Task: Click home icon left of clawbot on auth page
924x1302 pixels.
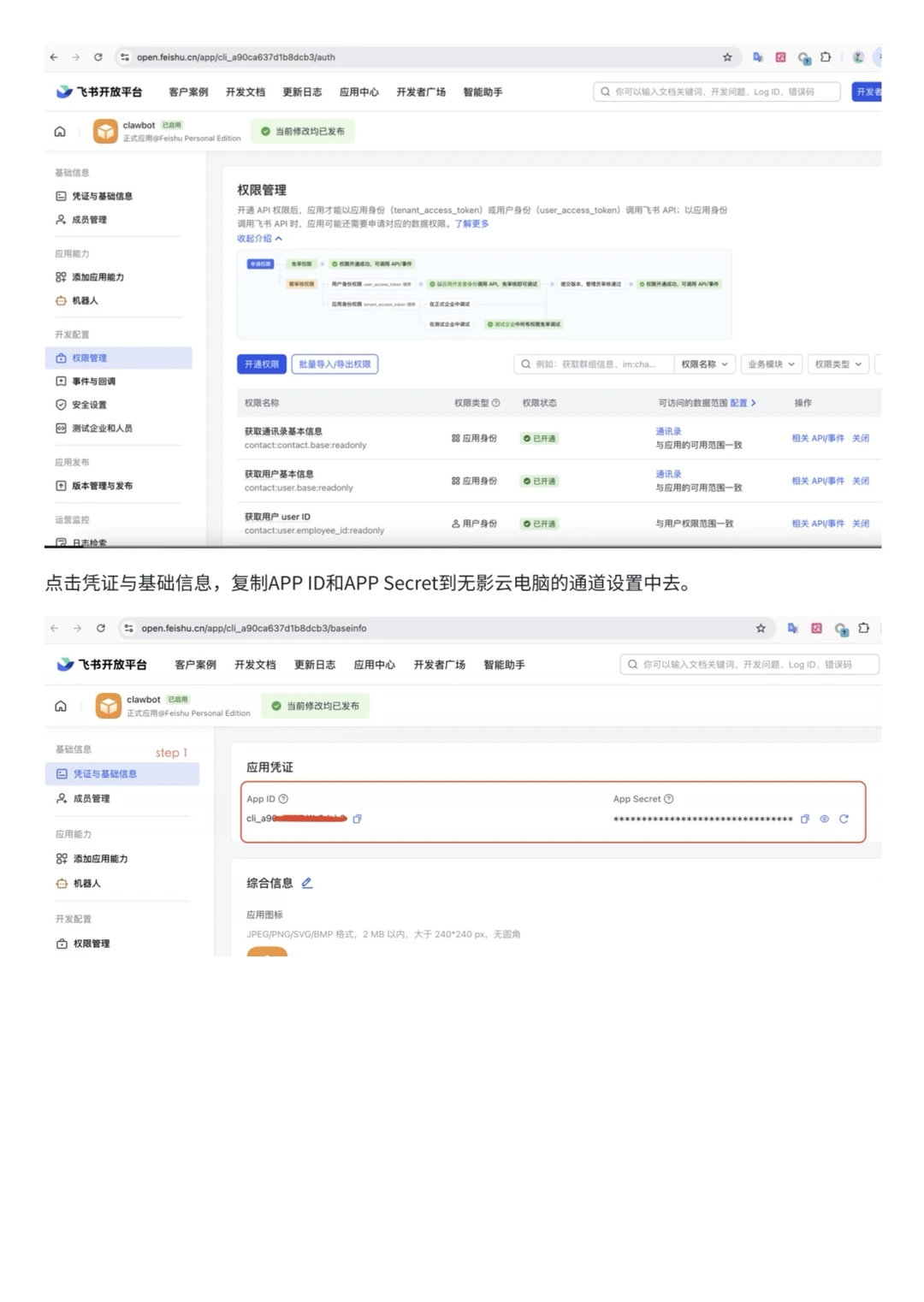Action: pos(60,132)
